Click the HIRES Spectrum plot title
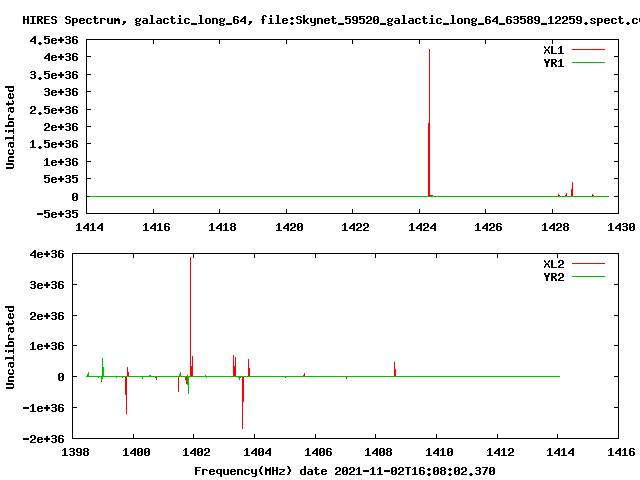 [x=331, y=20]
